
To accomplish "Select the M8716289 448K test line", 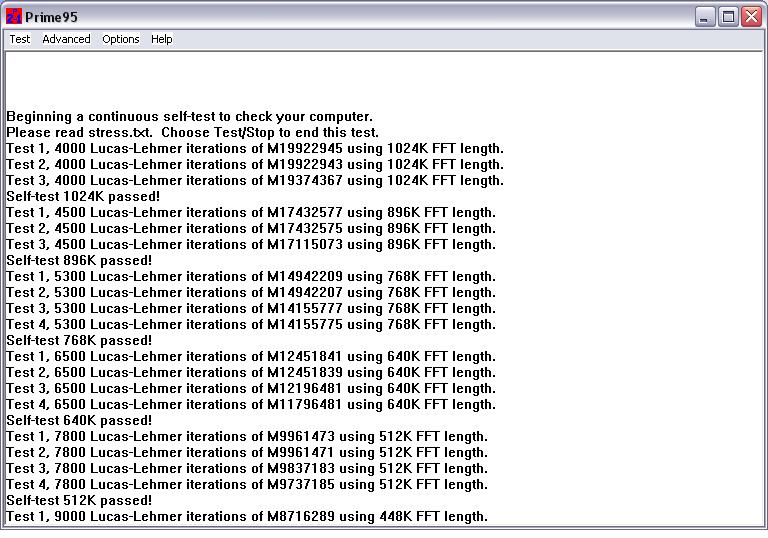I will 247,517.
